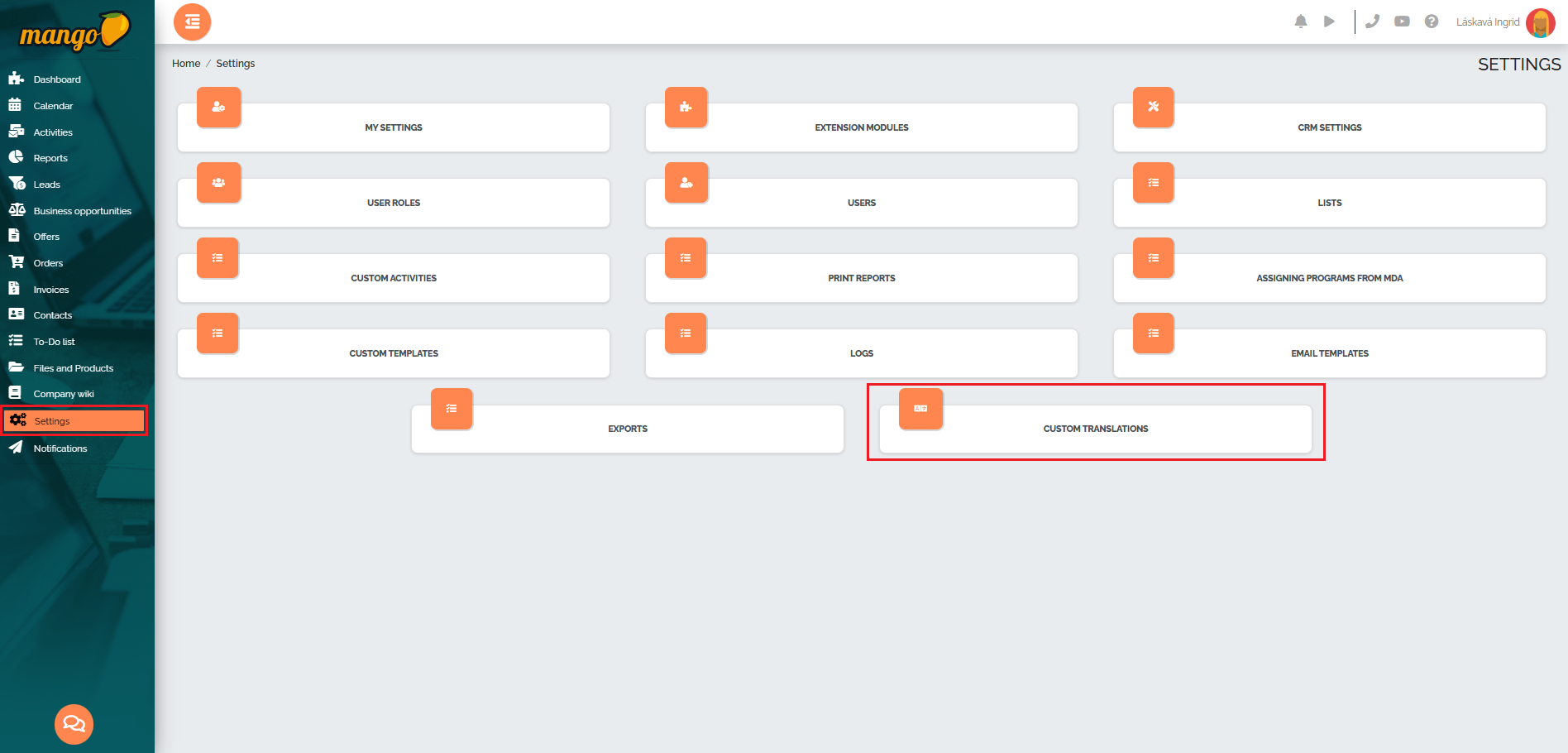Screen dimensions: 1568x753
Task: Click the Print Reports tile icon
Action: (x=686, y=257)
